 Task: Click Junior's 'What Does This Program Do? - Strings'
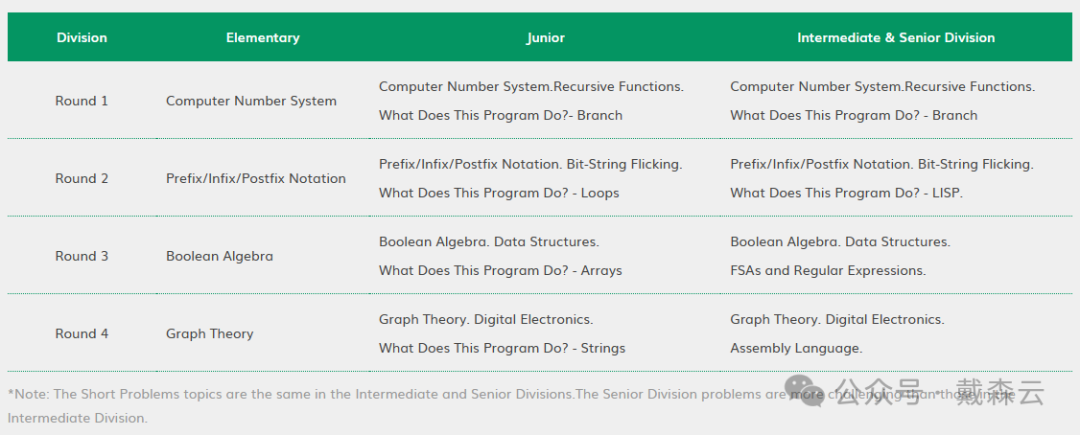(502, 348)
